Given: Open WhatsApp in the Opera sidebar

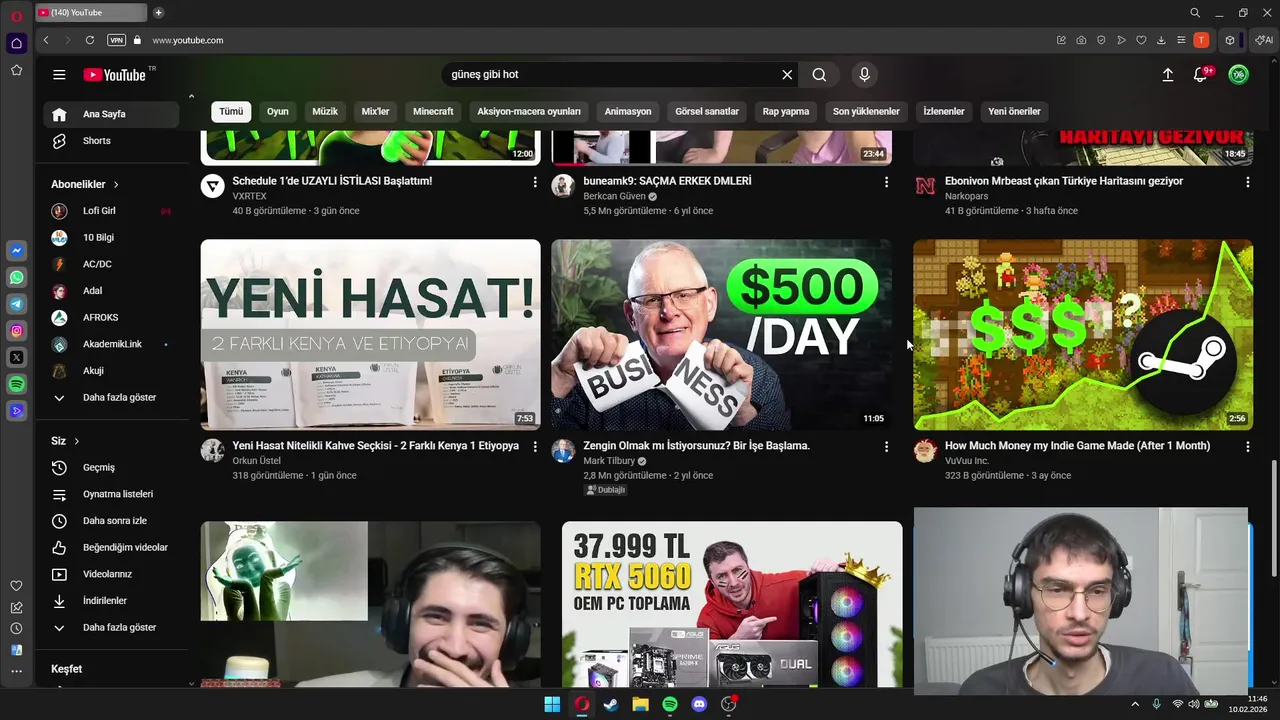Looking at the screenshot, I should [16, 278].
